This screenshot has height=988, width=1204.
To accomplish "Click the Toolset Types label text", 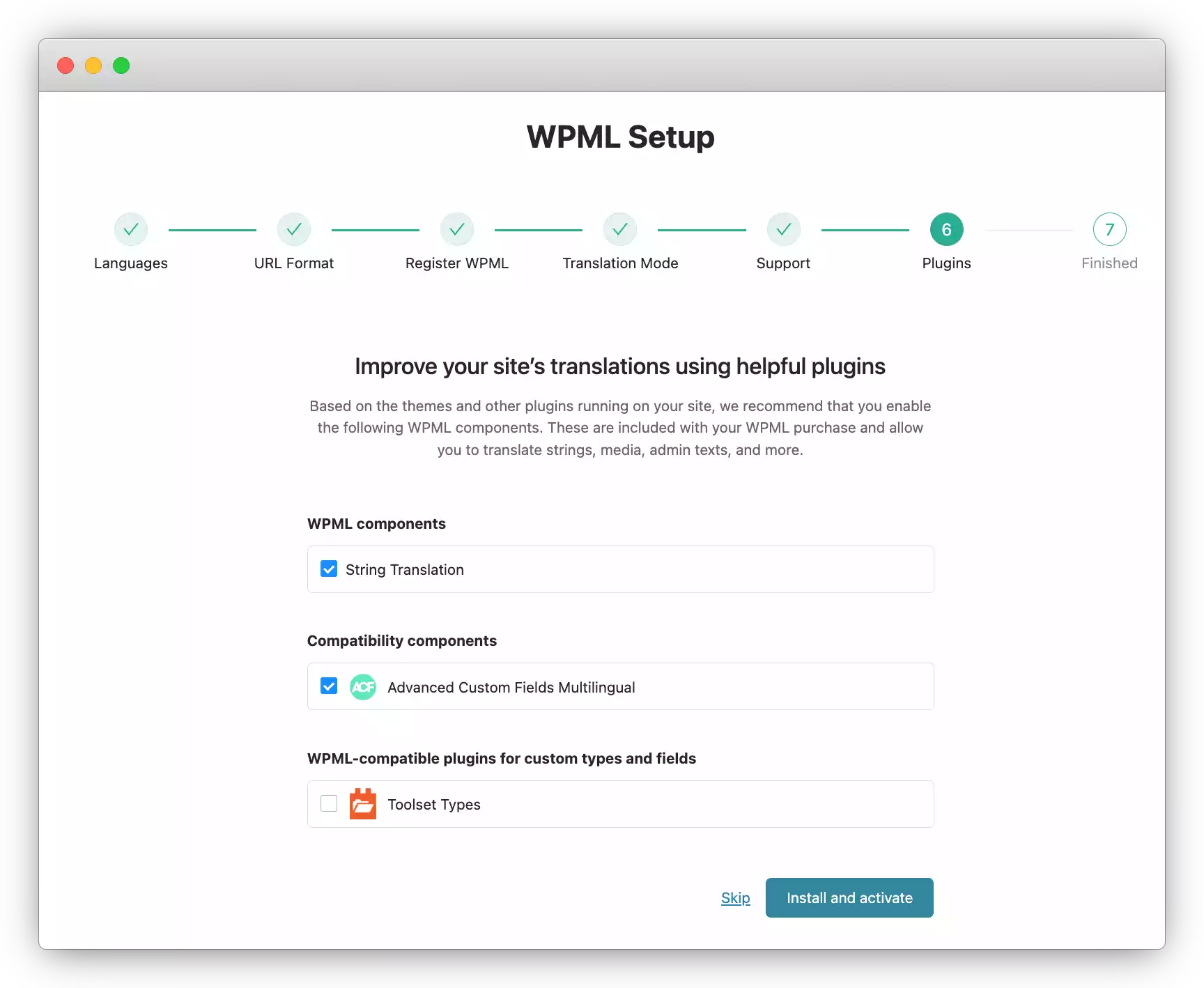I will coord(434,805).
